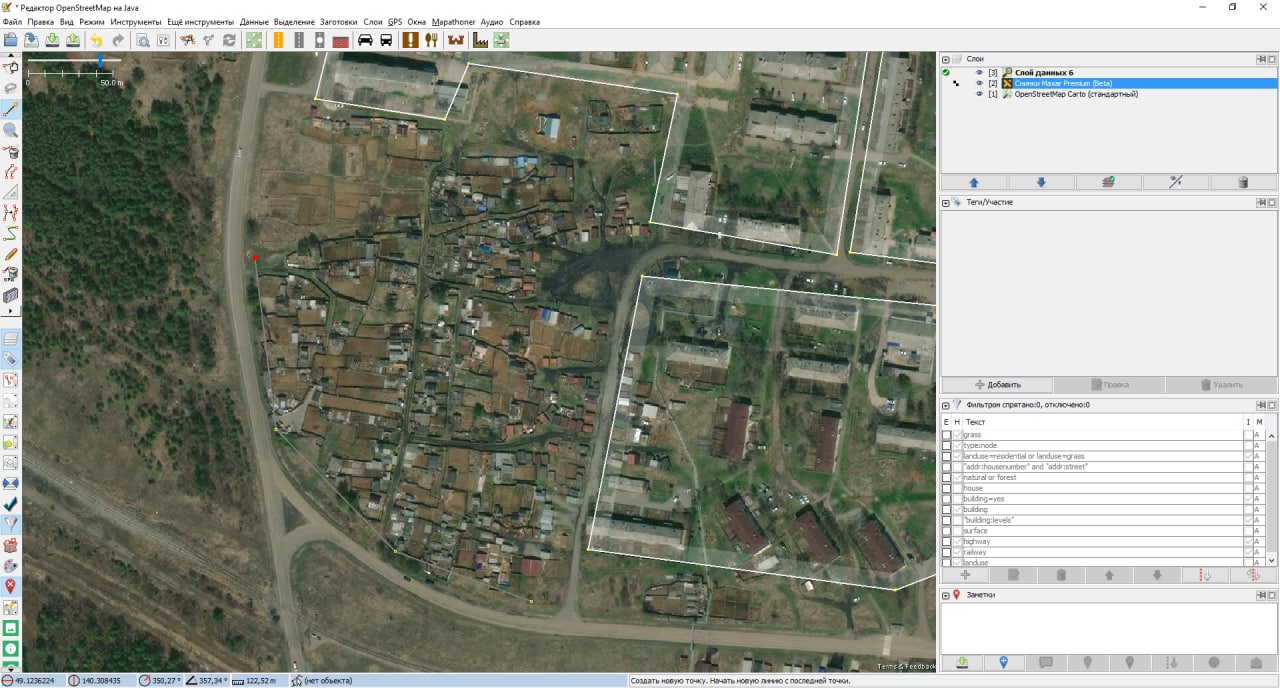Click the filter list scrollbar down arrow
This screenshot has width=1280, height=688.
click(1272, 561)
